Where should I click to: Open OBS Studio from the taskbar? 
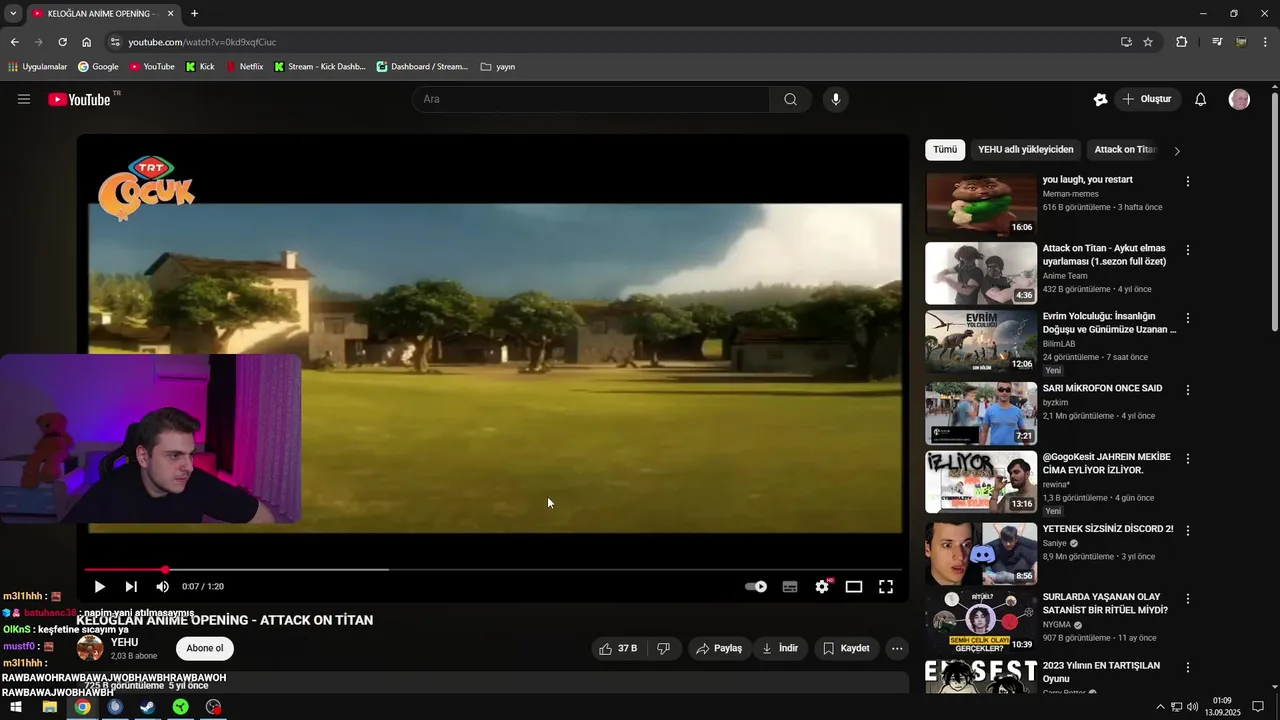[213, 707]
